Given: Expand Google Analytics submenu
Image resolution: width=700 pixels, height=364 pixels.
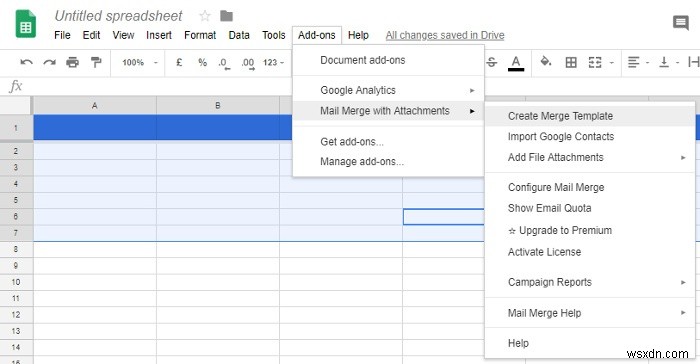Looking at the screenshot, I should (388, 90).
